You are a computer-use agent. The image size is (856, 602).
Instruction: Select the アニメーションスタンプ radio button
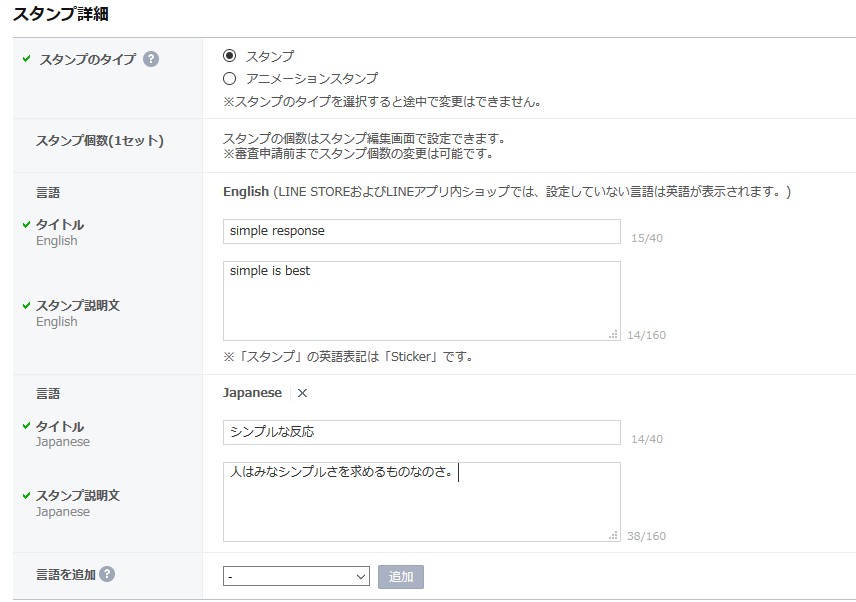pyautogui.click(x=229, y=79)
